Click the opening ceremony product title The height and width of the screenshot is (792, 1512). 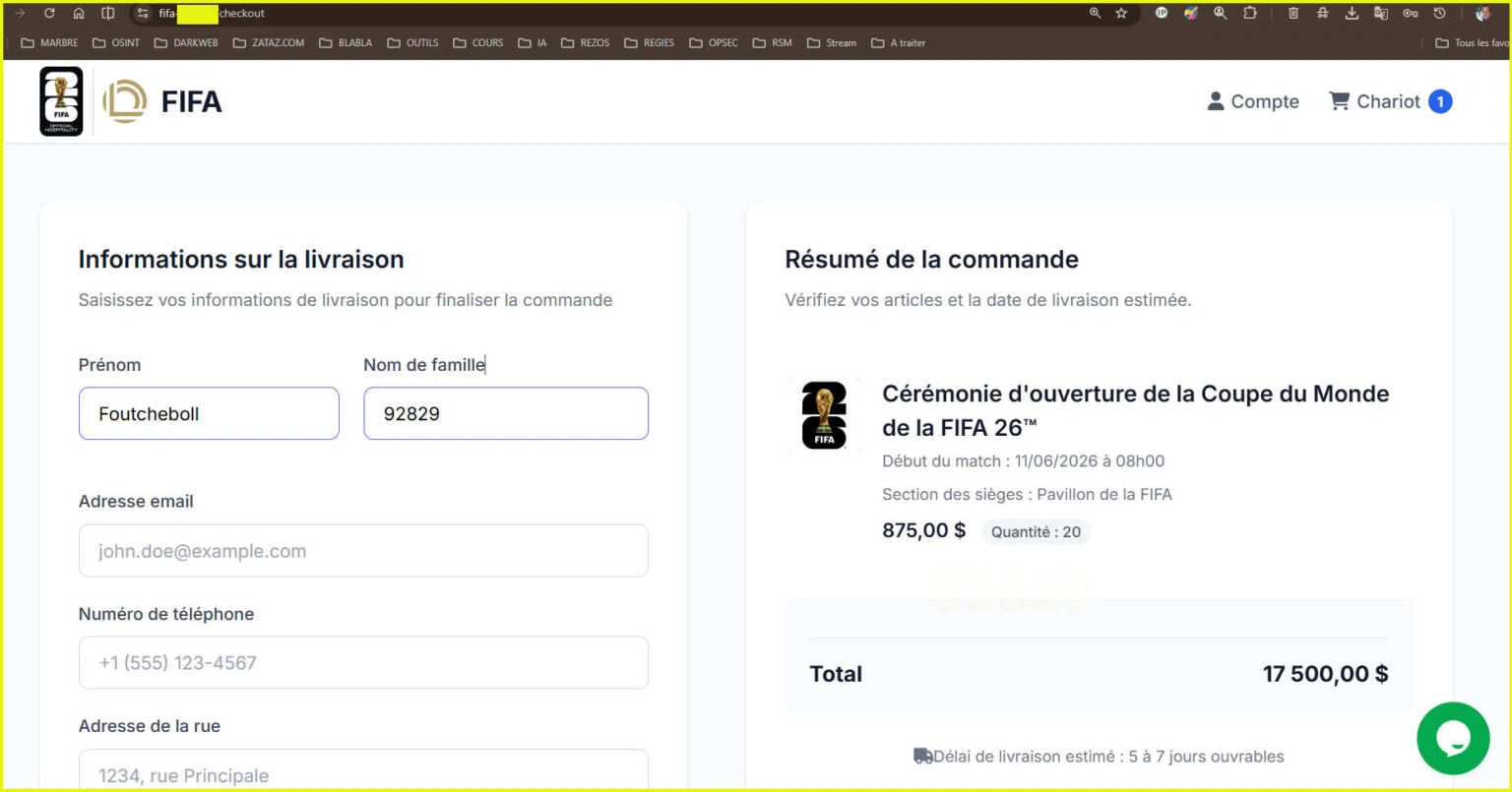point(1136,410)
